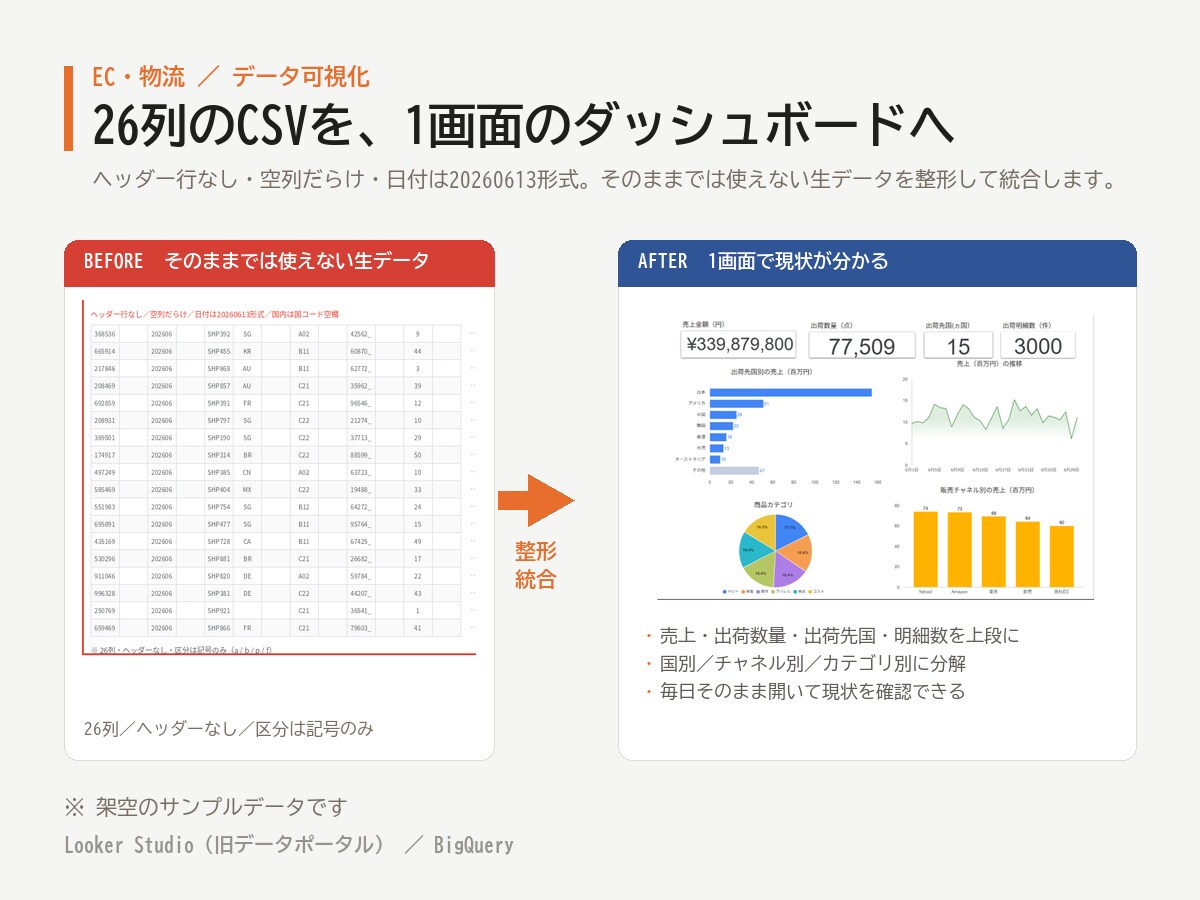The height and width of the screenshot is (900, 1200).
Task: Click table cell SHP921
Action: (x=218, y=610)
